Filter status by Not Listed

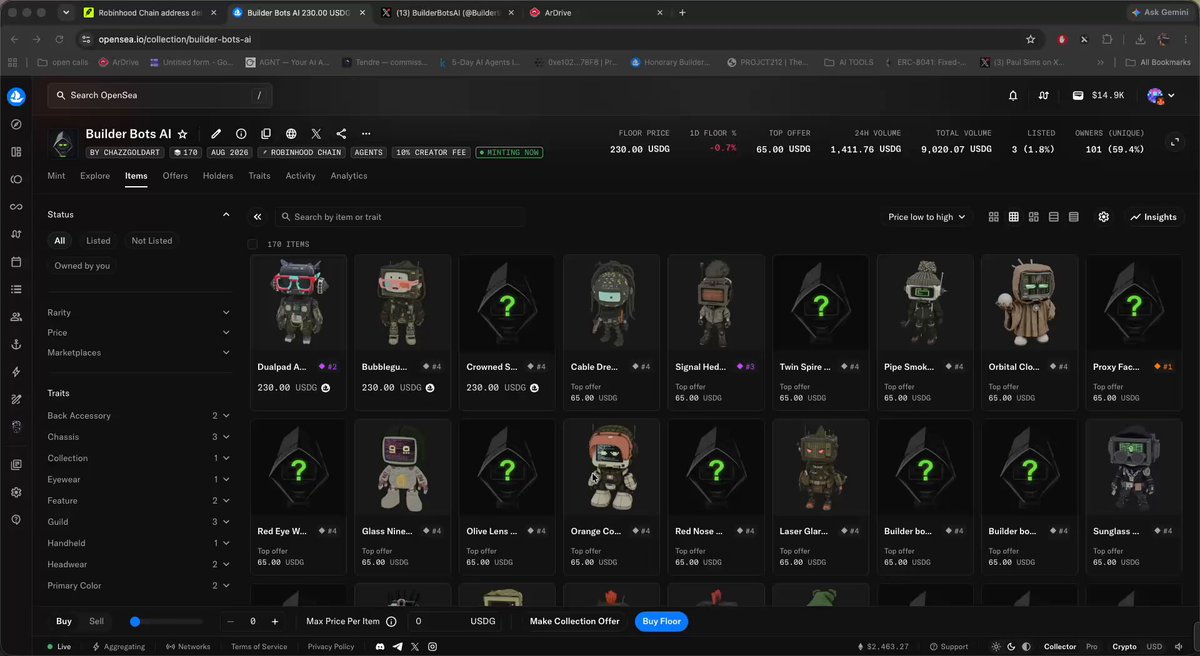(x=152, y=241)
